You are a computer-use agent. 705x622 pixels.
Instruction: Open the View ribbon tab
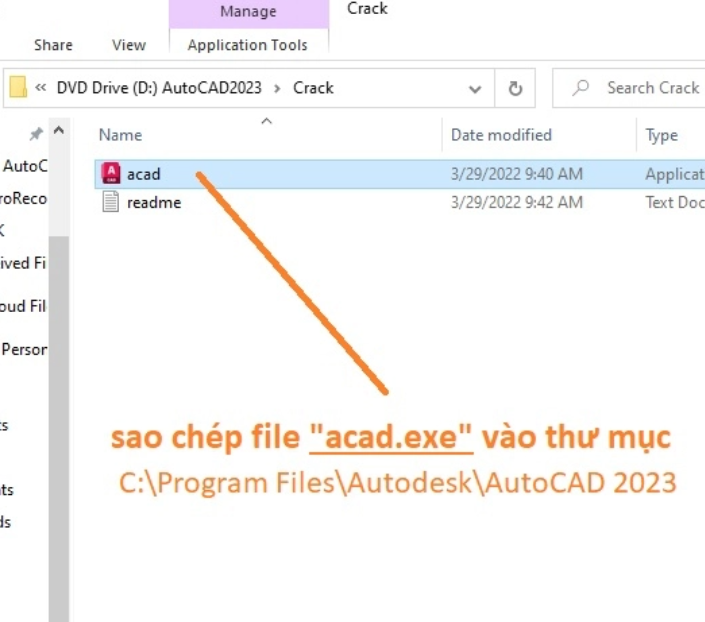129,45
